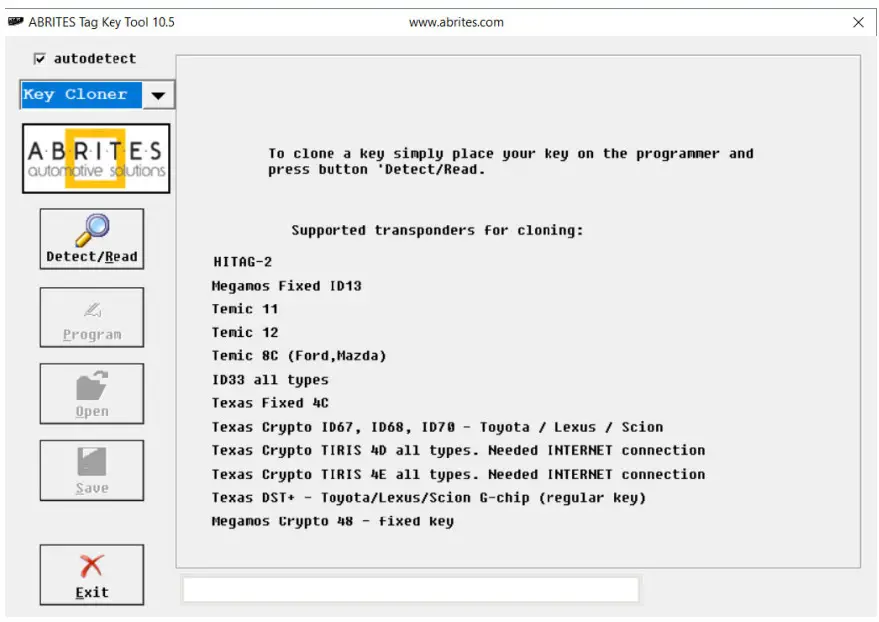Screen dimensions: 879x622
Task: Click the Tag Key Tool title bar icon
Action: pos(18,21)
